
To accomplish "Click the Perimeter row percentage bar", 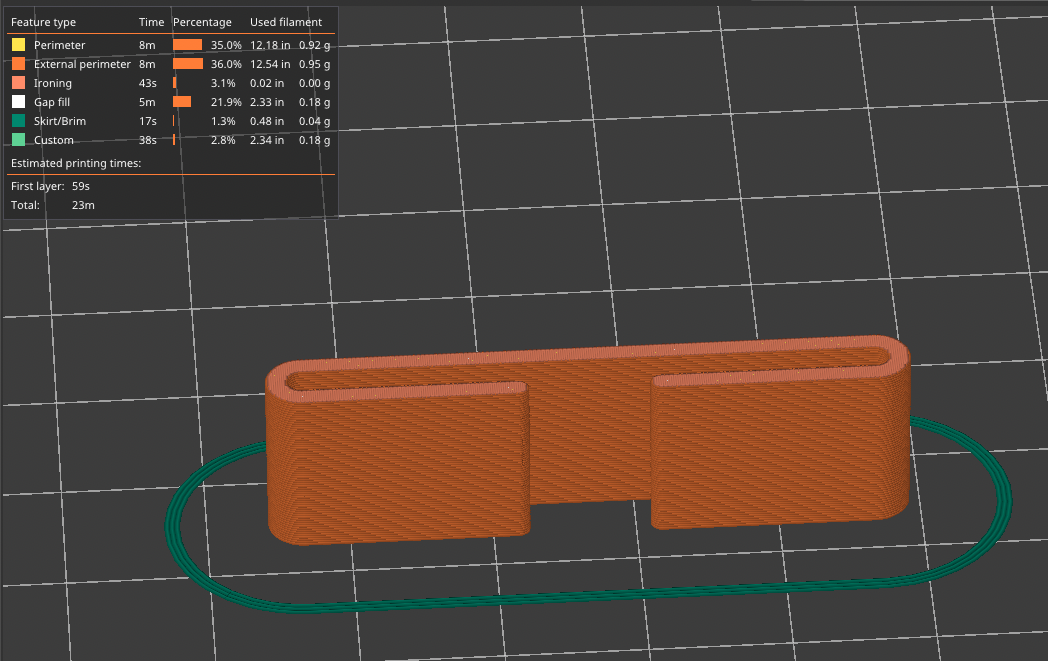I will click(187, 45).
